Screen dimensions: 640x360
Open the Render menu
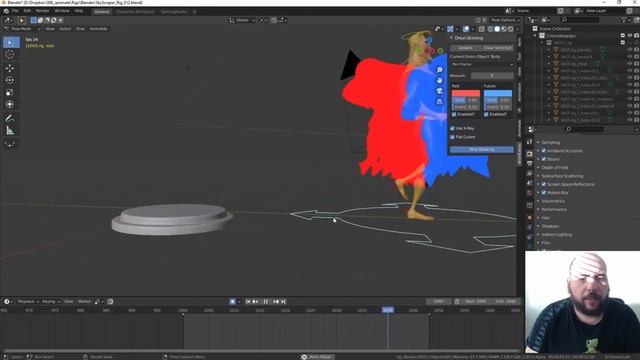pos(42,11)
